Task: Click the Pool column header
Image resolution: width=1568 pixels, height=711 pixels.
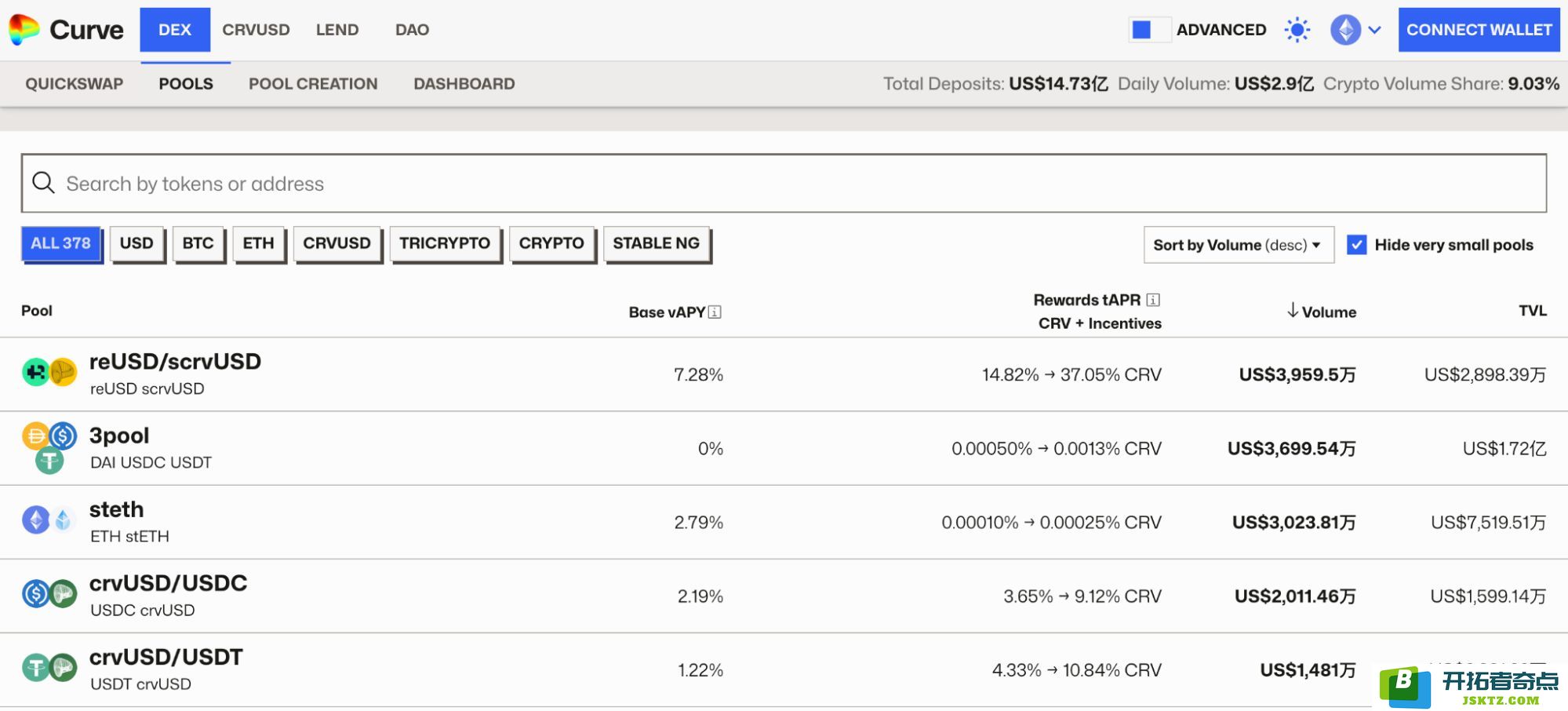Action: pos(37,311)
